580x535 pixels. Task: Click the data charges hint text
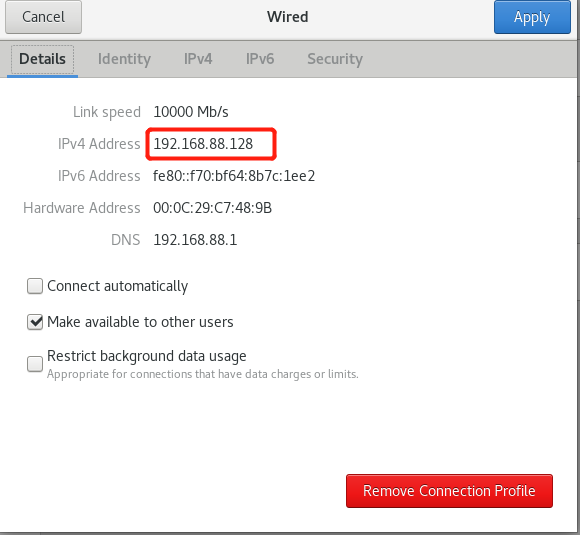[203, 374]
